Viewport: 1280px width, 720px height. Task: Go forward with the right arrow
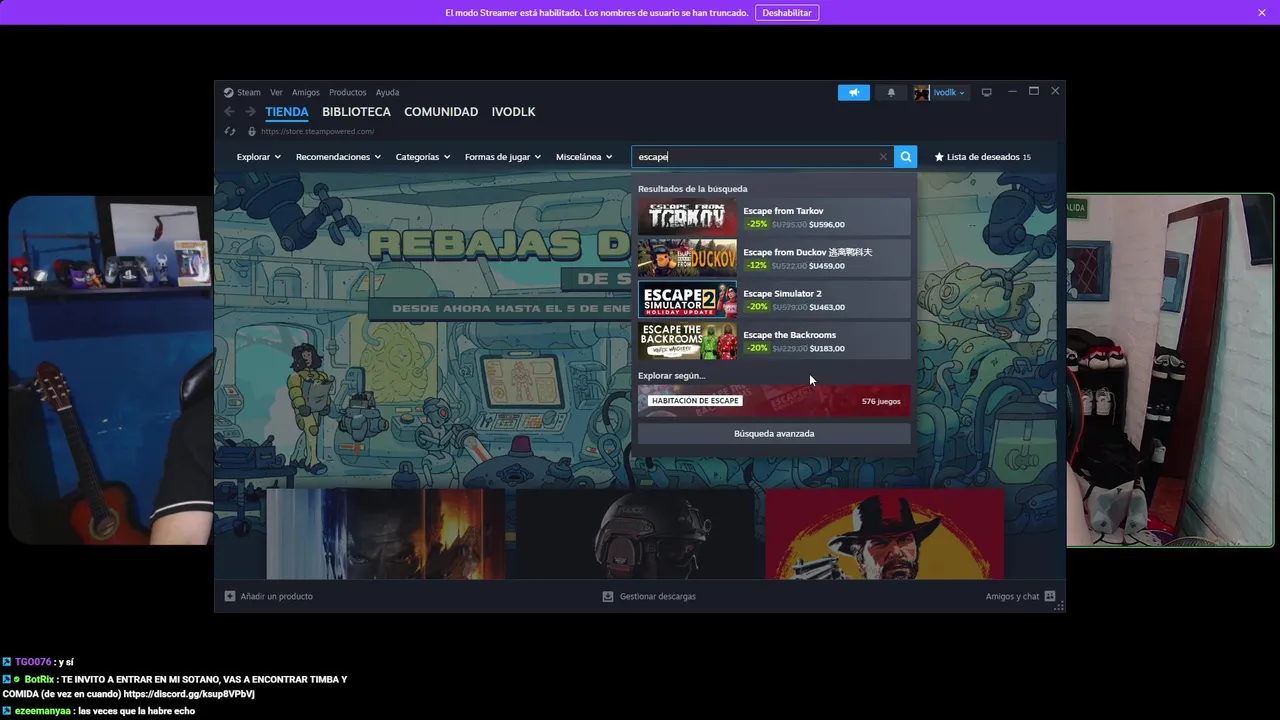[250, 112]
